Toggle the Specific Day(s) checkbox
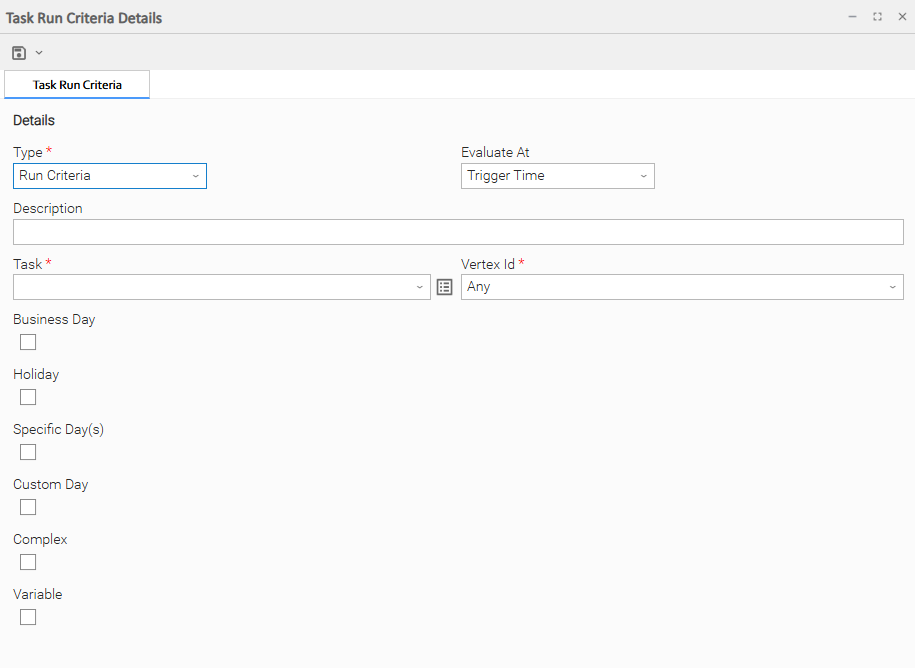Screen dimensions: 915x668 click(x=28, y=452)
